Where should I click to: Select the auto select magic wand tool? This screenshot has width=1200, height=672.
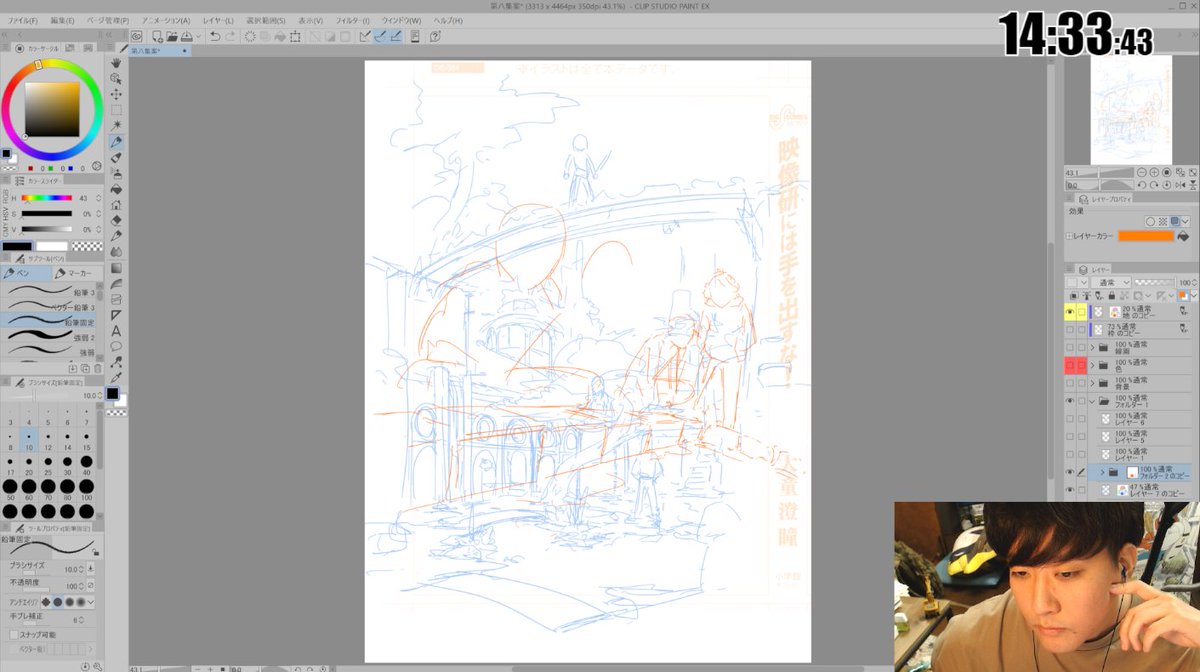click(x=117, y=126)
